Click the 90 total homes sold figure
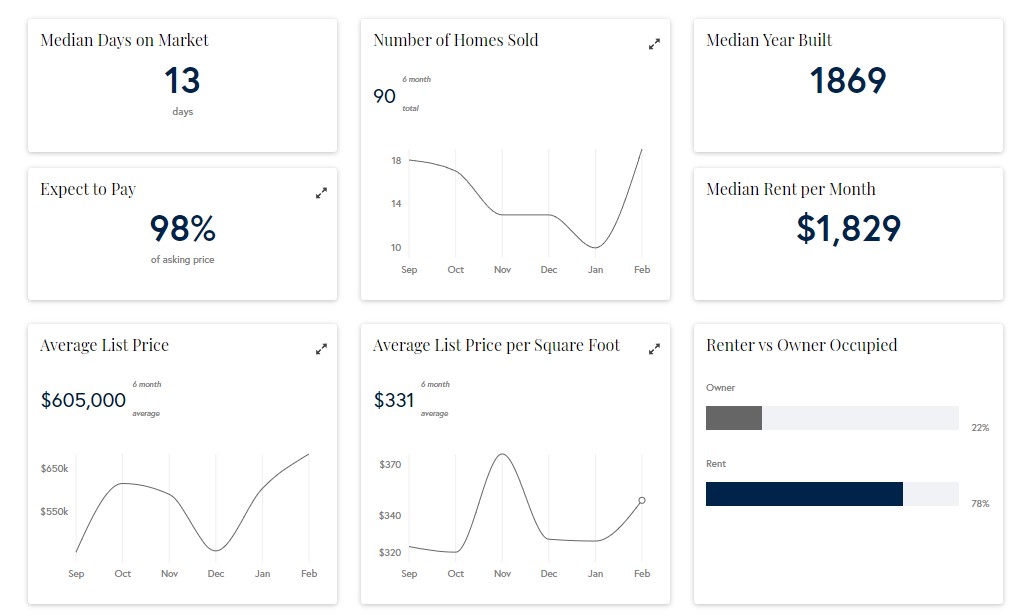The image size is (1029, 616). click(384, 96)
